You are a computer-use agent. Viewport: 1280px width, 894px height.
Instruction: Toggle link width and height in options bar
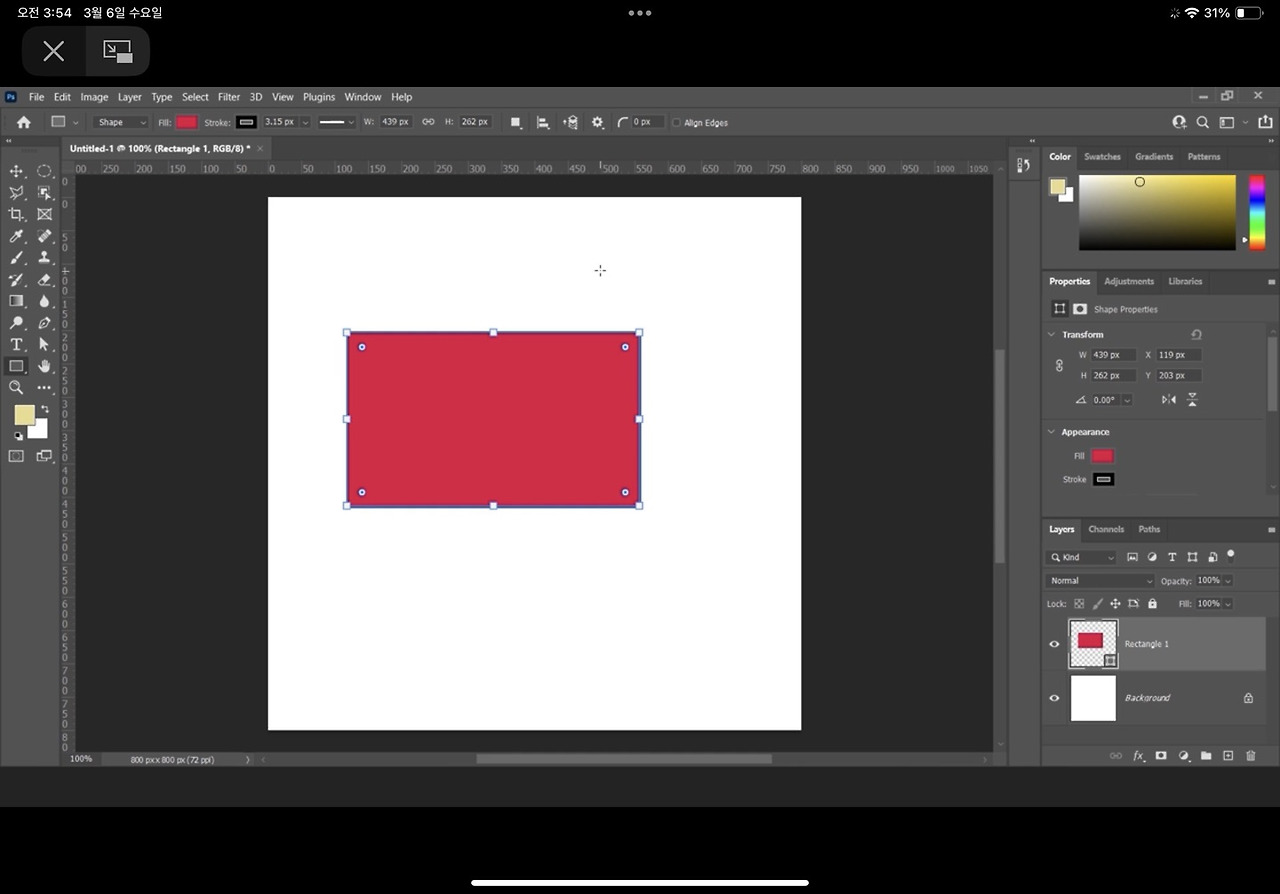point(428,122)
